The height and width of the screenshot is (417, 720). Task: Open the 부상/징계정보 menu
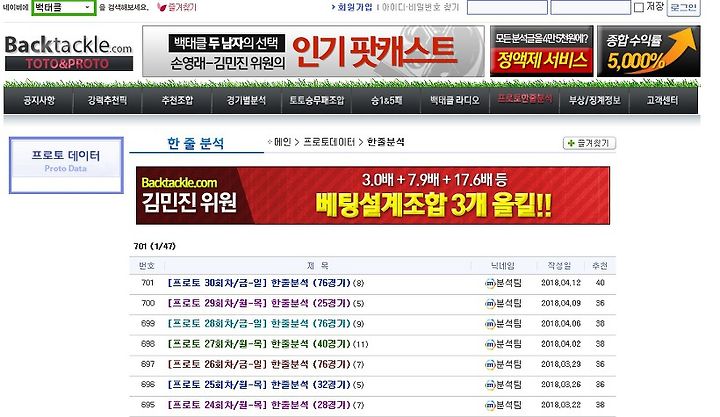(595, 100)
